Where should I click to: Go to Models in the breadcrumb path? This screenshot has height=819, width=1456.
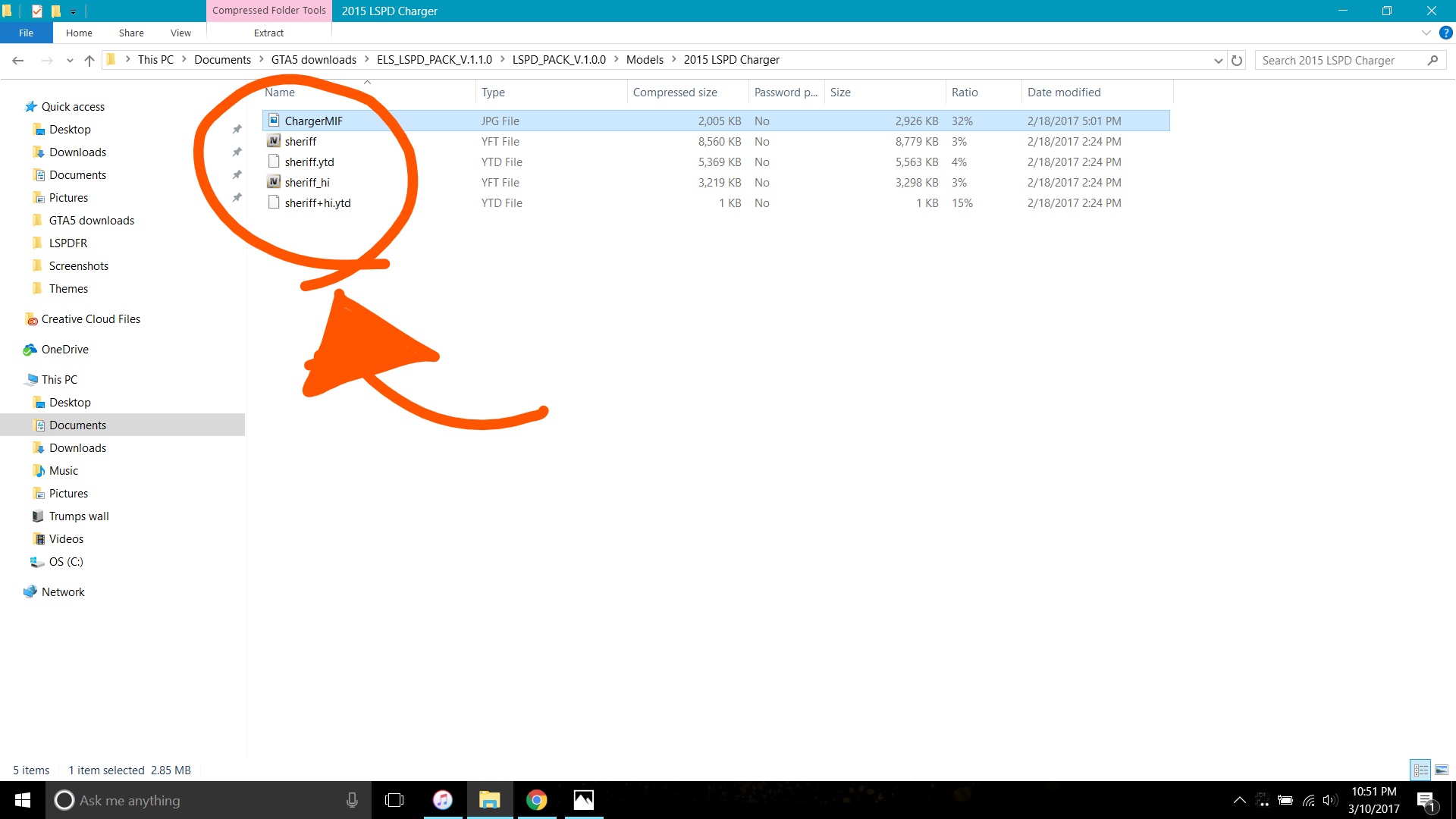[x=645, y=60]
